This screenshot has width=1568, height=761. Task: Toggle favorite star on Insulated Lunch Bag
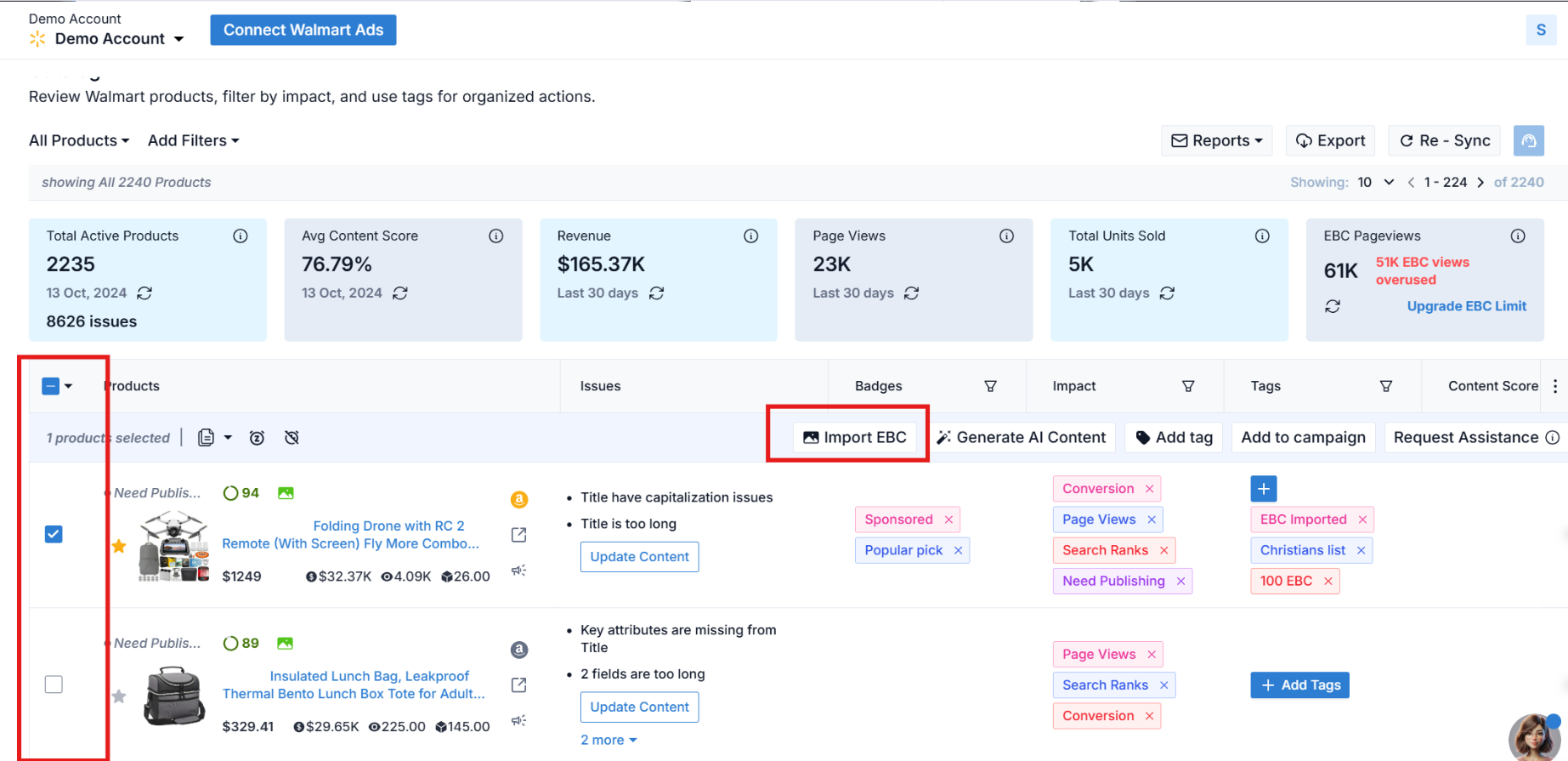point(119,696)
